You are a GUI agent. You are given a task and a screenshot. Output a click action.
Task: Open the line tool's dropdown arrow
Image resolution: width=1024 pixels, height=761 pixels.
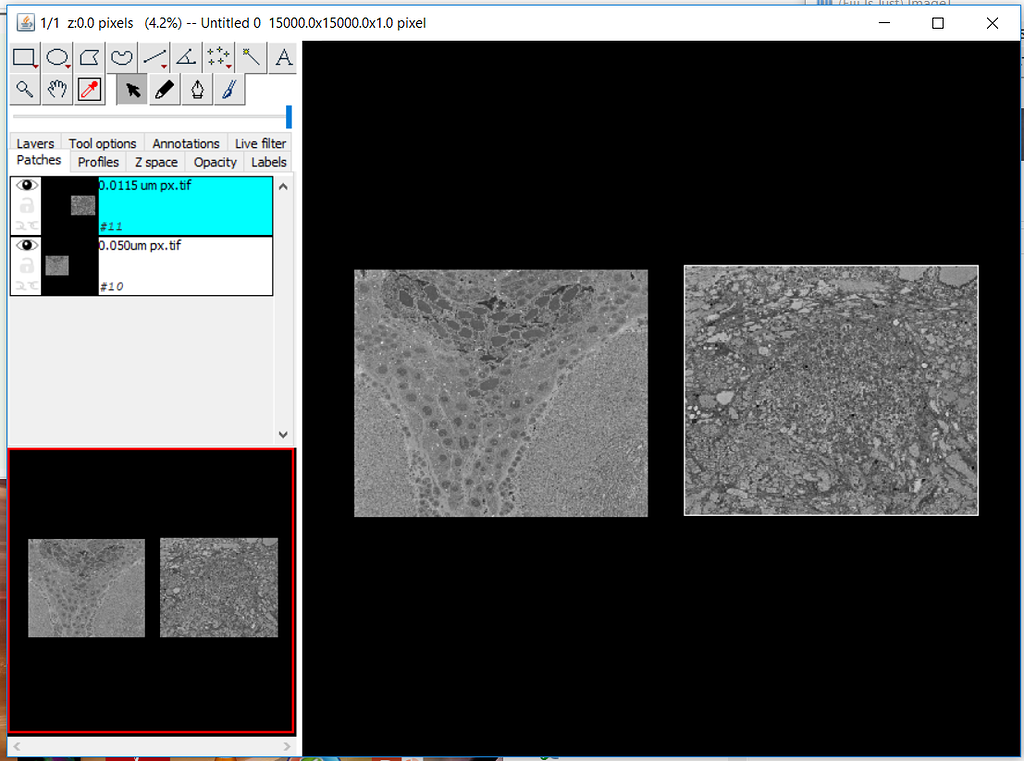[x=162, y=67]
